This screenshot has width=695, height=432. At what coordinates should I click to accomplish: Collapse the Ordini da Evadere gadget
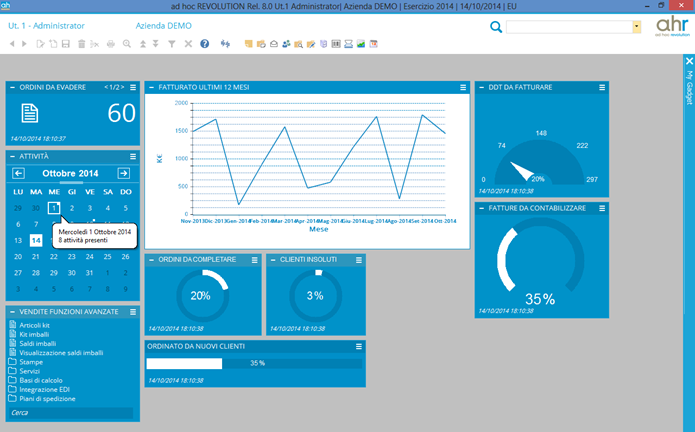coord(12,88)
